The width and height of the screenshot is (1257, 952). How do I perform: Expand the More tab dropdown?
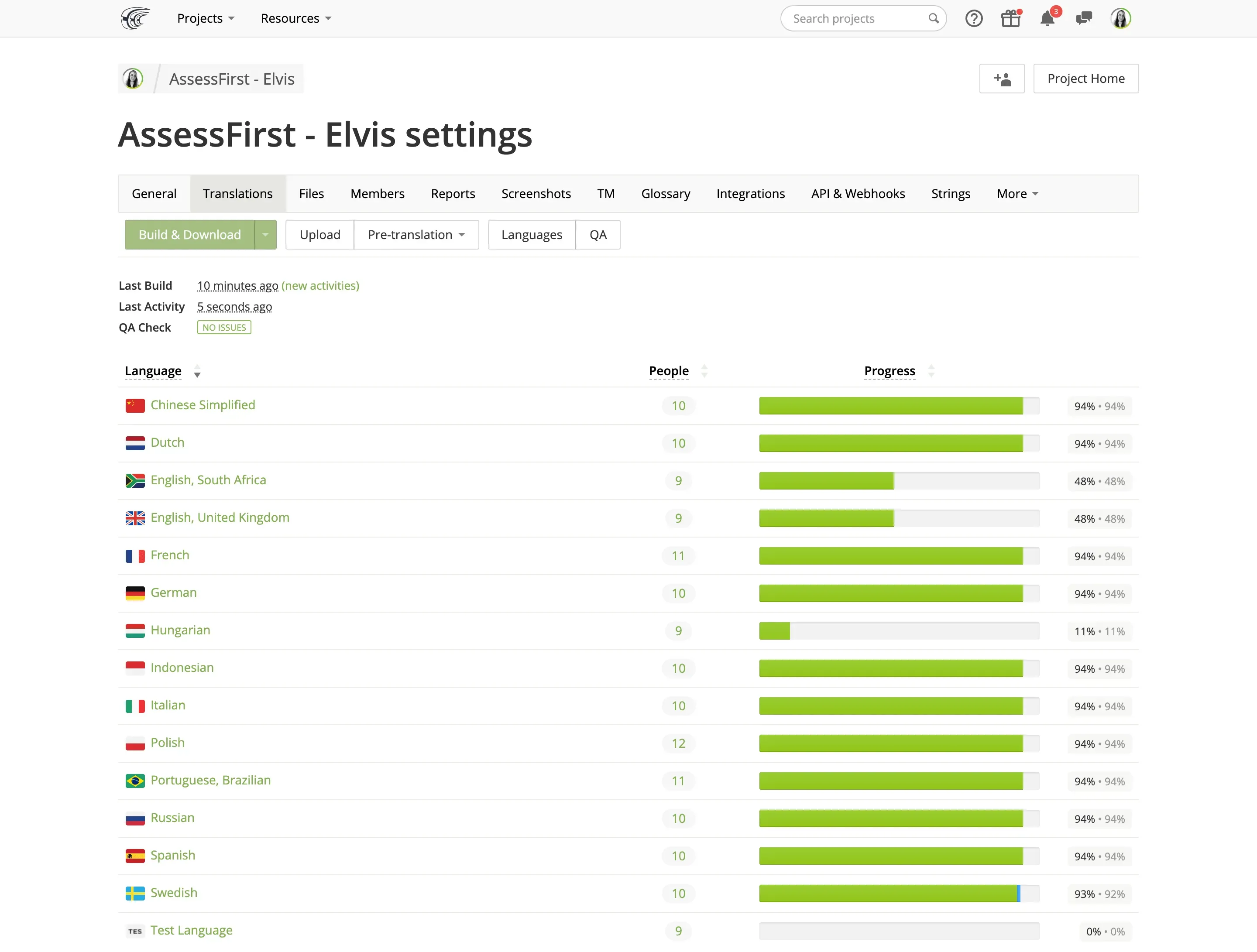click(1017, 194)
